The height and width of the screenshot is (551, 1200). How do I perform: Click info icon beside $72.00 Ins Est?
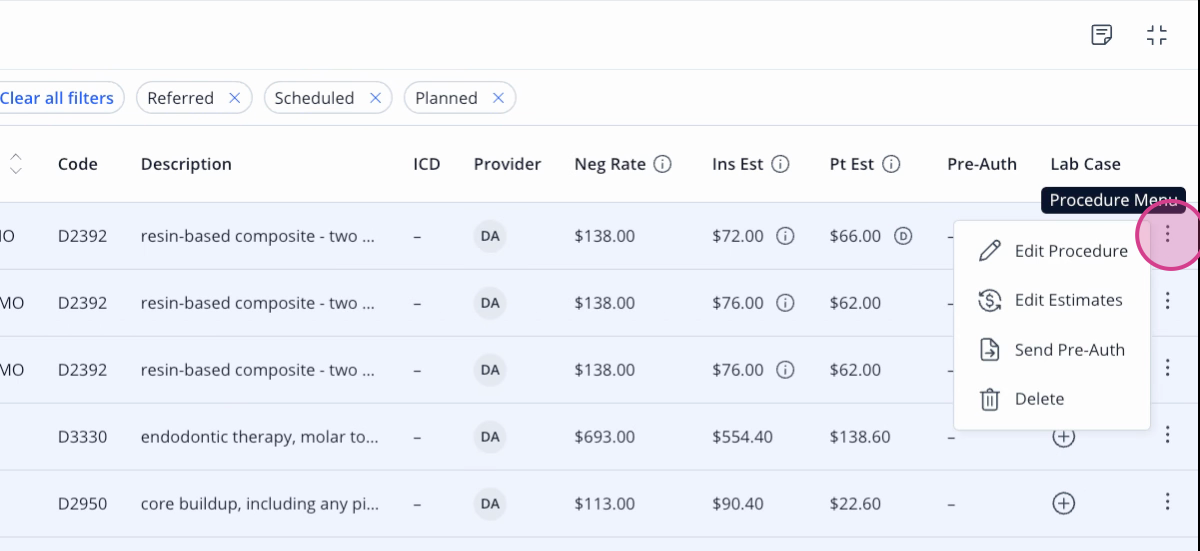tap(785, 237)
